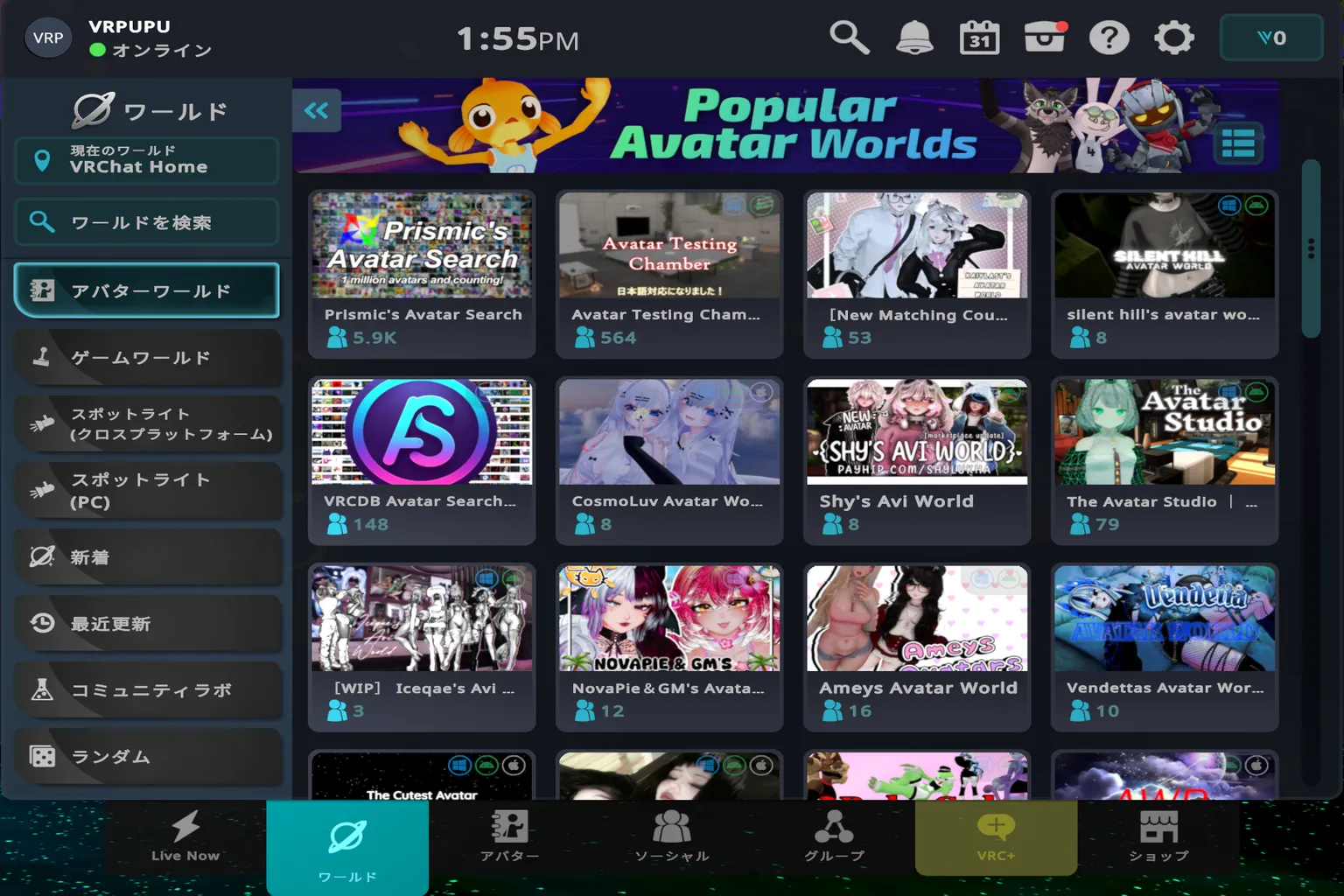This screenshot has width=1344, height=896.
Task: Open The Avatar Studio world thumbnail
Action: (1165, 431)
